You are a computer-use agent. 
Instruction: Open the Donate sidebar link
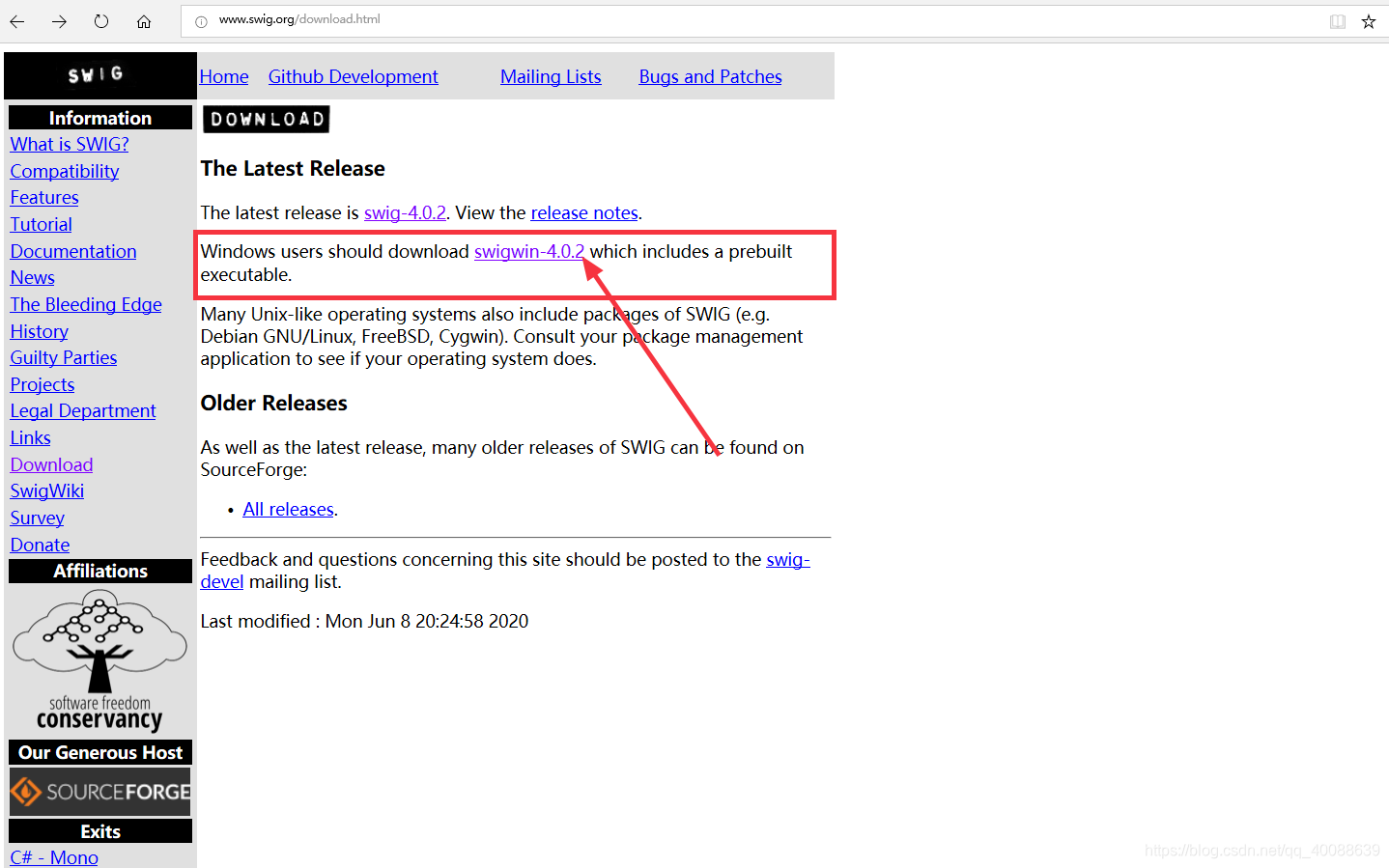[40, 545]
